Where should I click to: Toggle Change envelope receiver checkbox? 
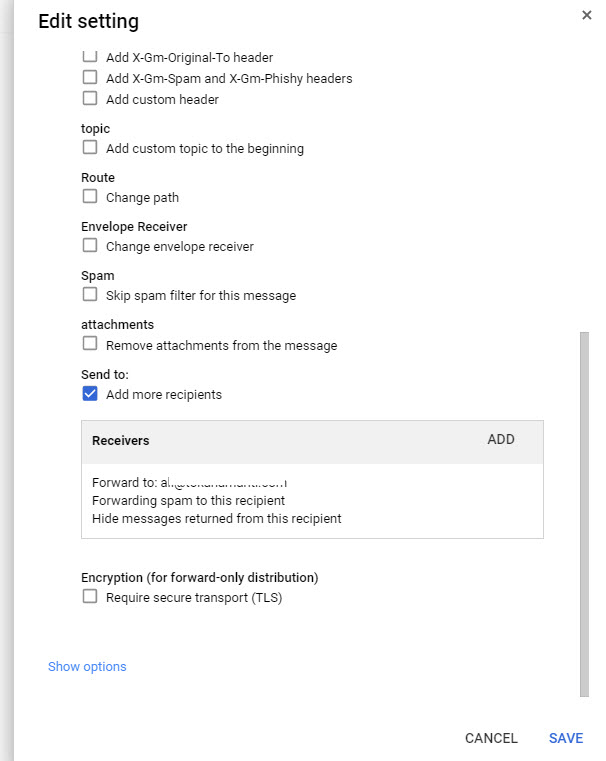90,245
